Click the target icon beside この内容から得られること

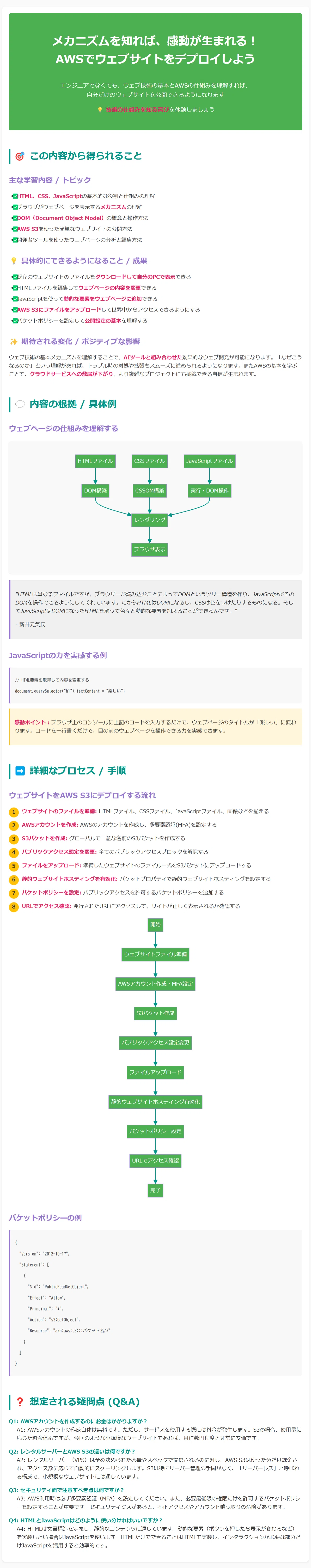(x=20, y=156)
